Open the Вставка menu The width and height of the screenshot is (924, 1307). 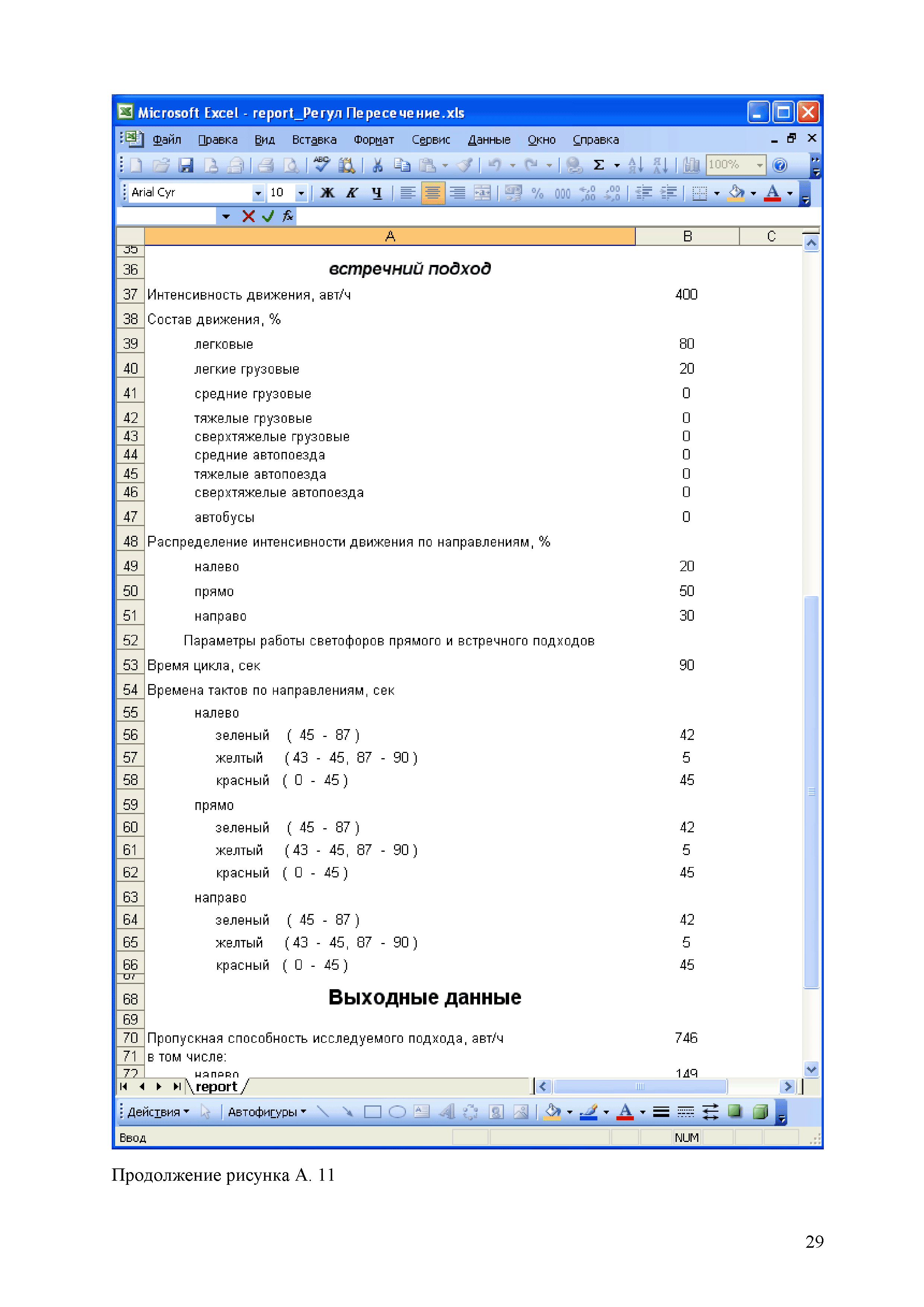[314, 139]
